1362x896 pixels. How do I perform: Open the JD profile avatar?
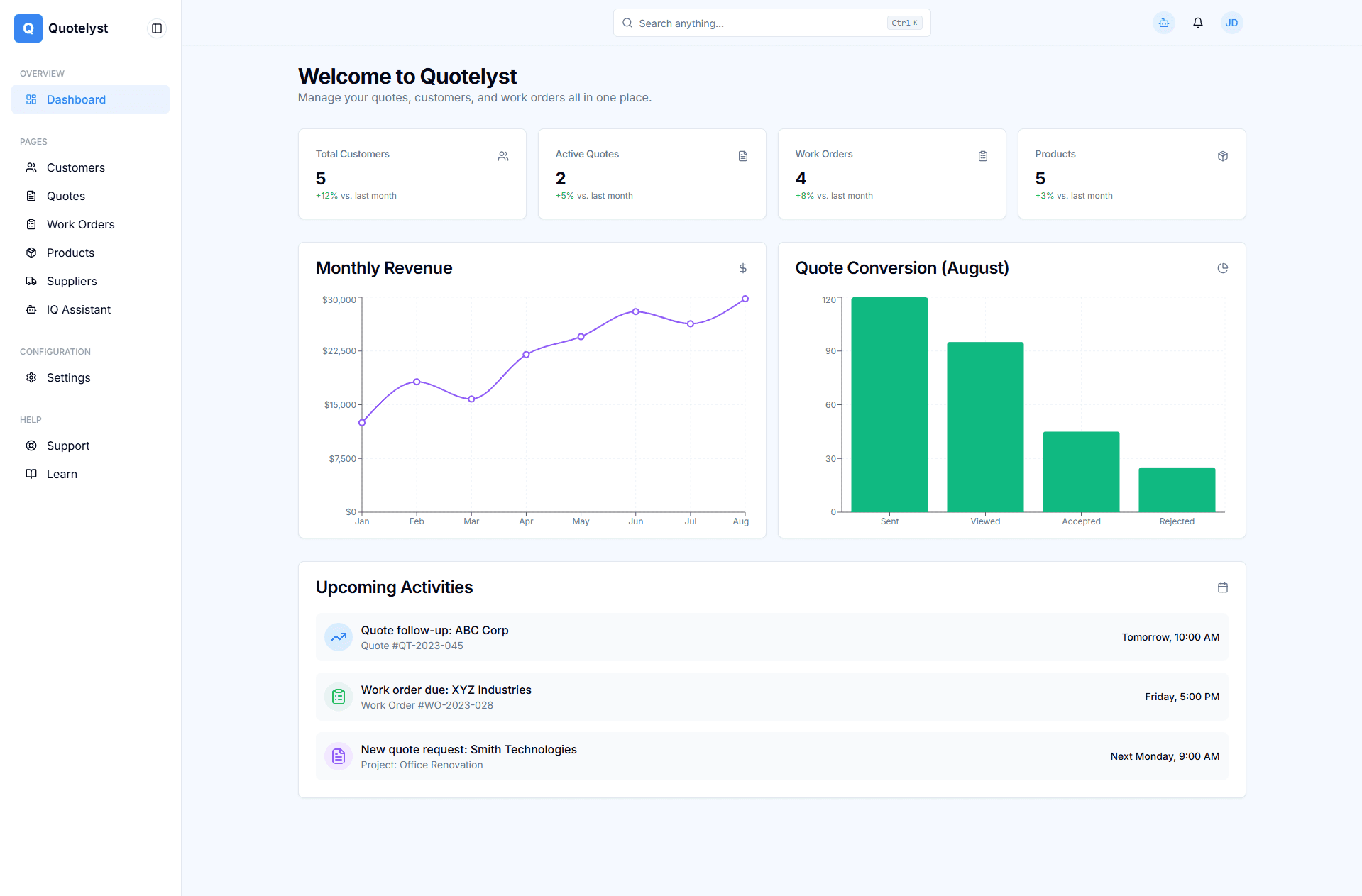point(1232,23)
